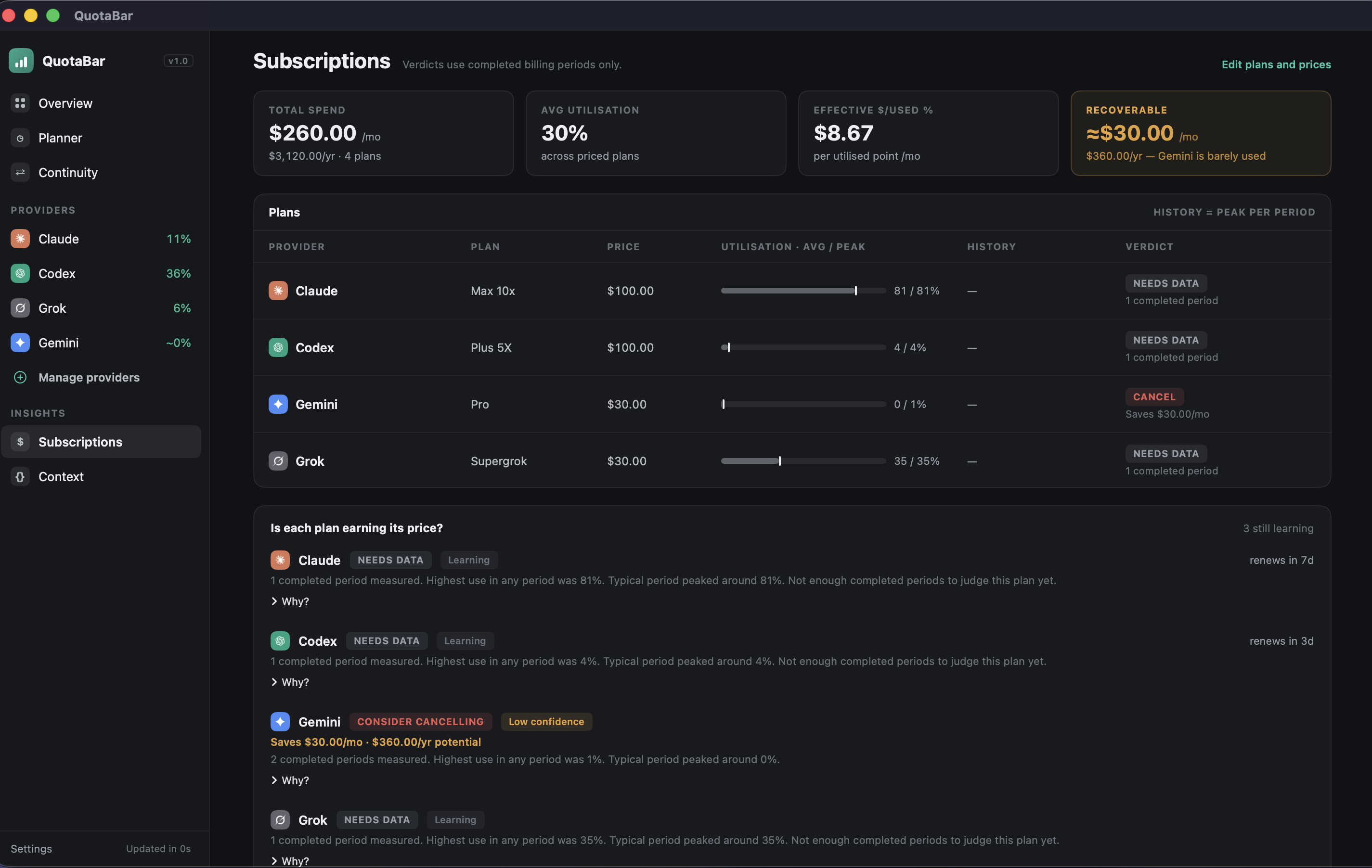
Task: Click the Recoverable ≈$30.00 card
Action: (1201, 133)
